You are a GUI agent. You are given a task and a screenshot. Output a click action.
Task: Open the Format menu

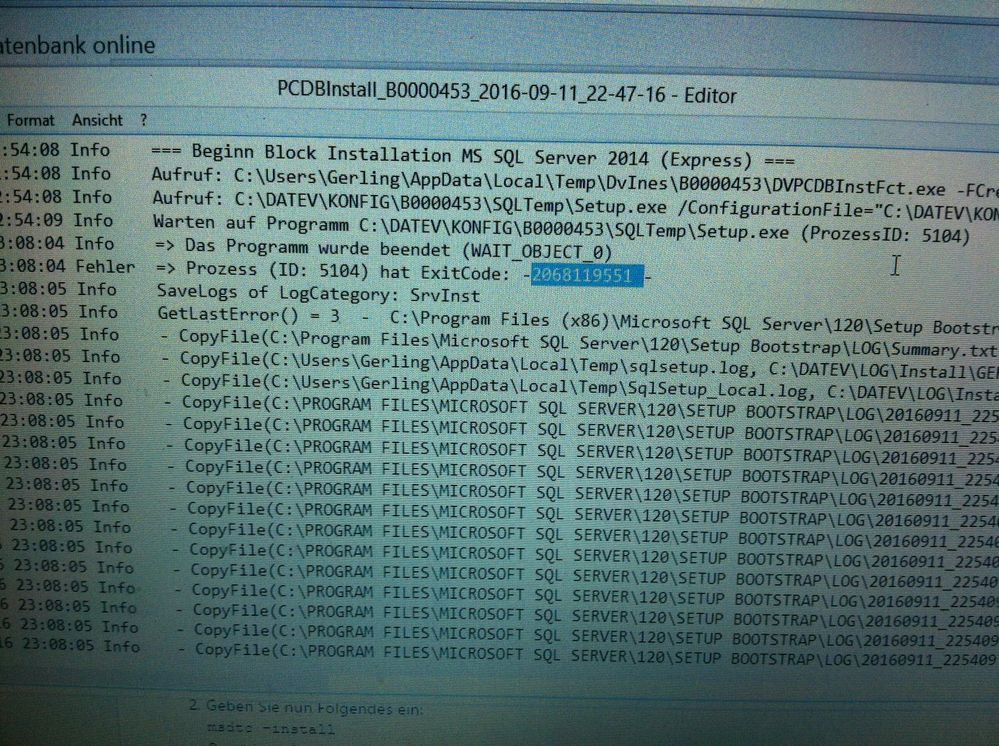[x=30, y=120]
